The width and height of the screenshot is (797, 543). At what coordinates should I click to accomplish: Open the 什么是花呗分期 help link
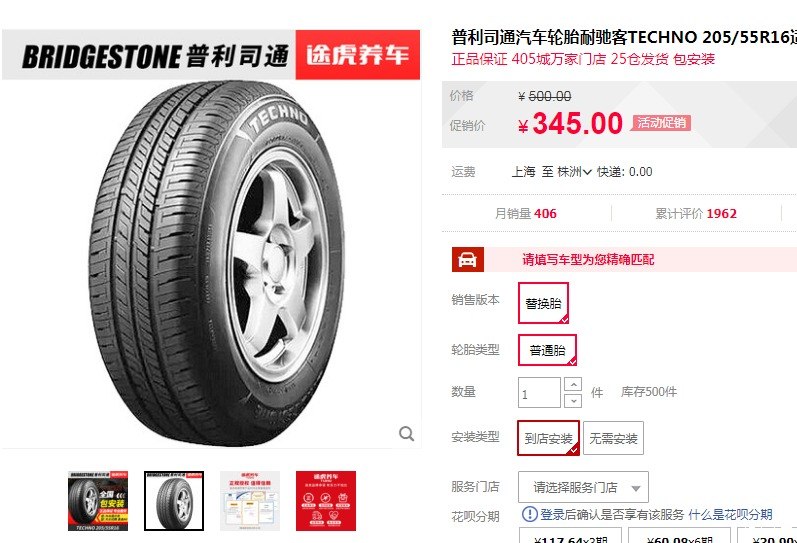click(x=730, y=515)
